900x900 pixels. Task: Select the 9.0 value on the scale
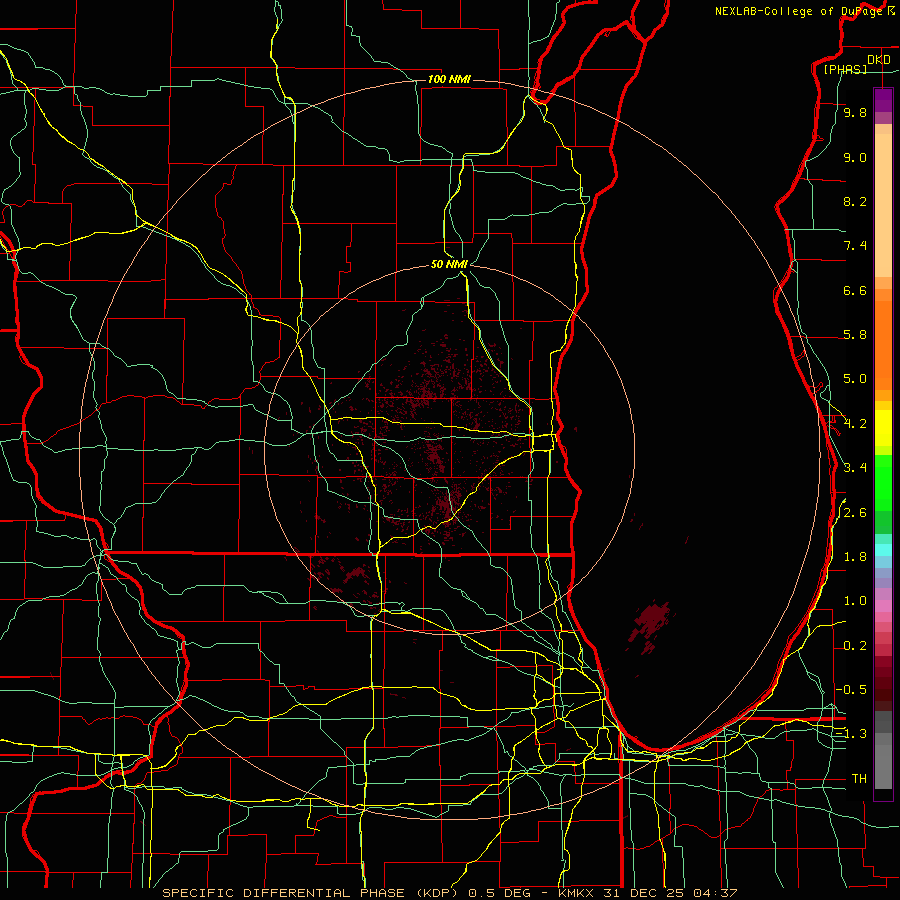[855, 158]
